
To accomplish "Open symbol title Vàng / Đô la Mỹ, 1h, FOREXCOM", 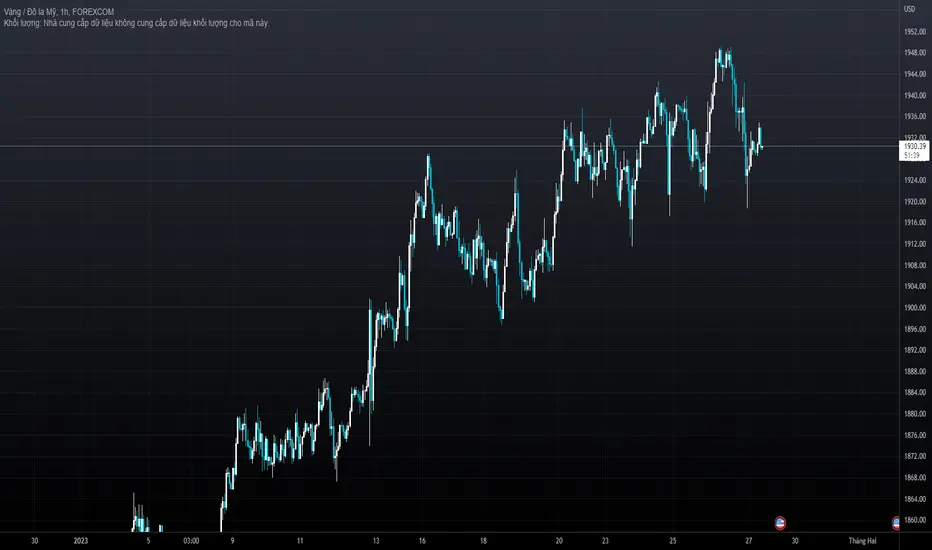I will pyautogui.click(x=59, y=11).
